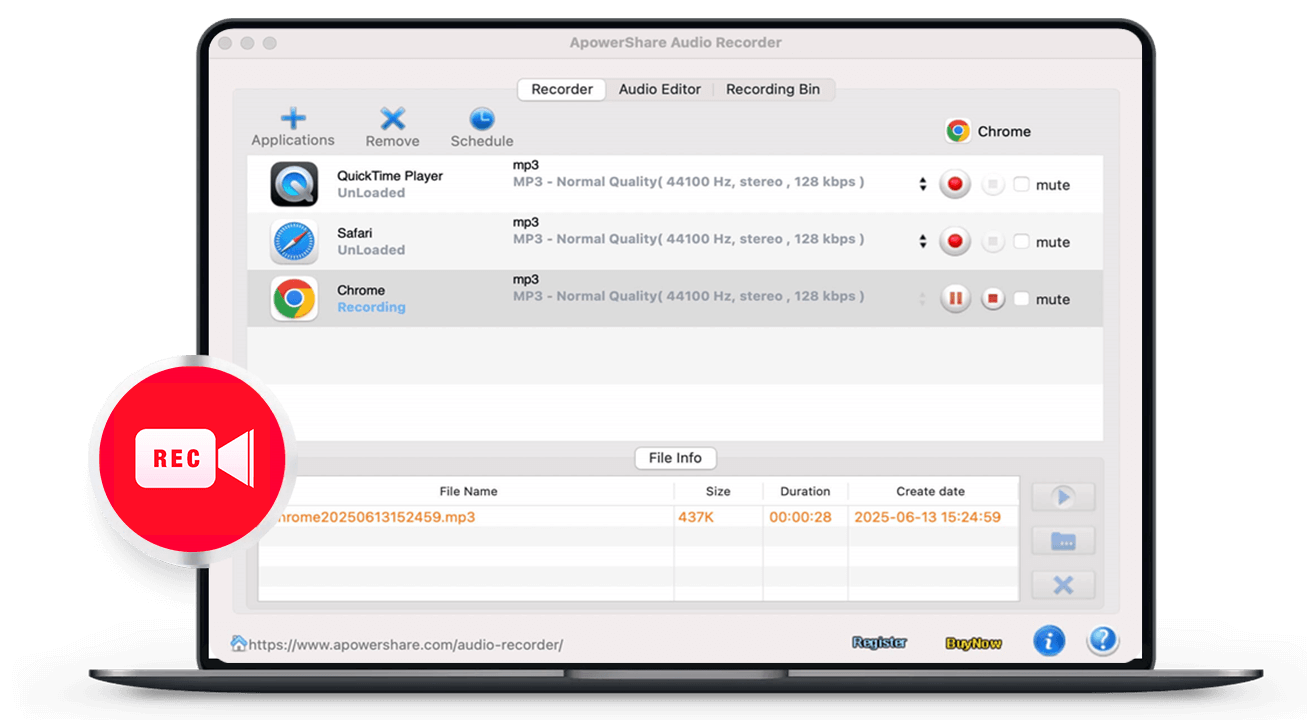Image resolution: width=1310 pixels, height=720 pixels.
Task: Click the Register link
Action: coord(879,642)
